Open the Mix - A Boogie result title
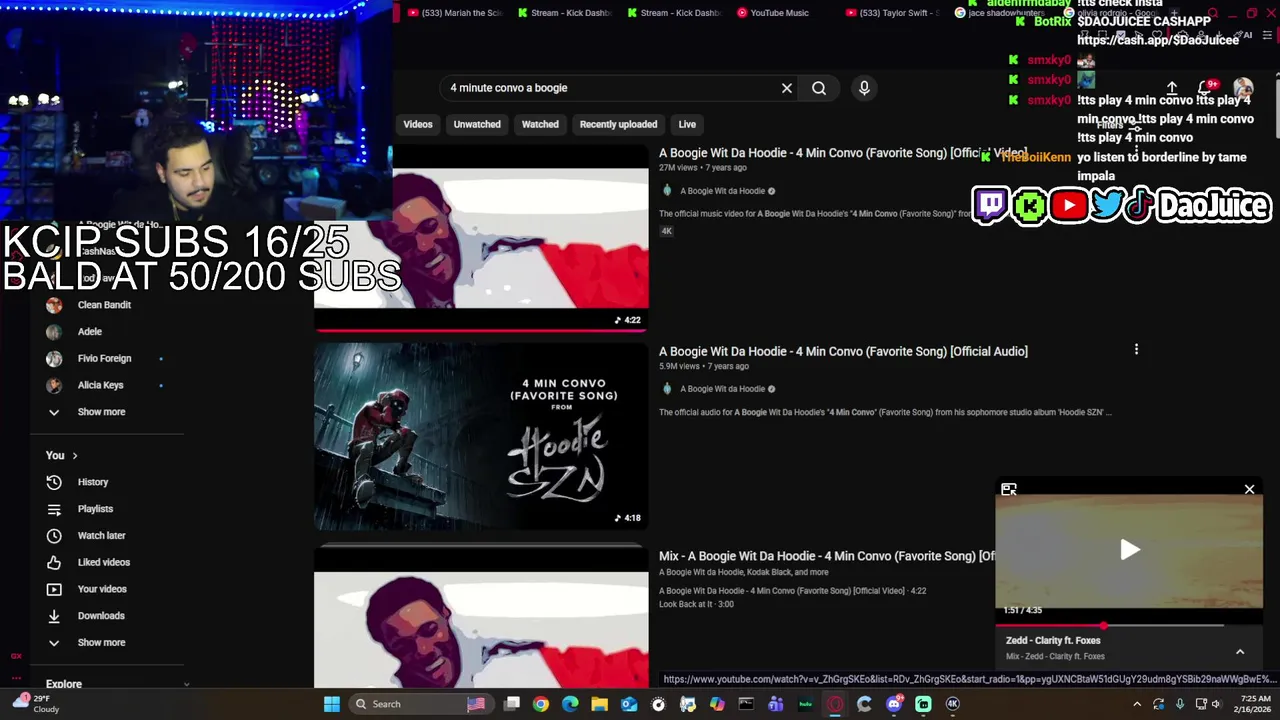The height and width of the screenshot is (720, 1280). pos(827,556)
